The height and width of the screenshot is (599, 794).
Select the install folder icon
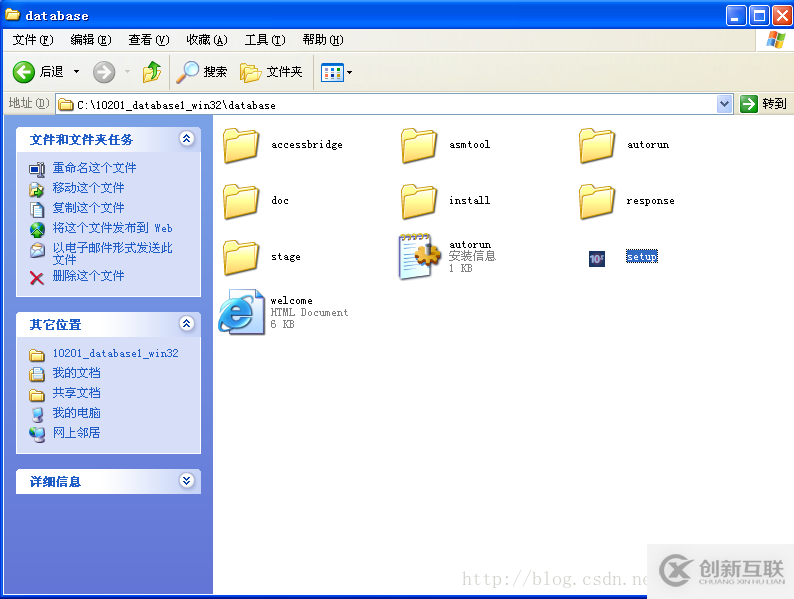[419, 201]
